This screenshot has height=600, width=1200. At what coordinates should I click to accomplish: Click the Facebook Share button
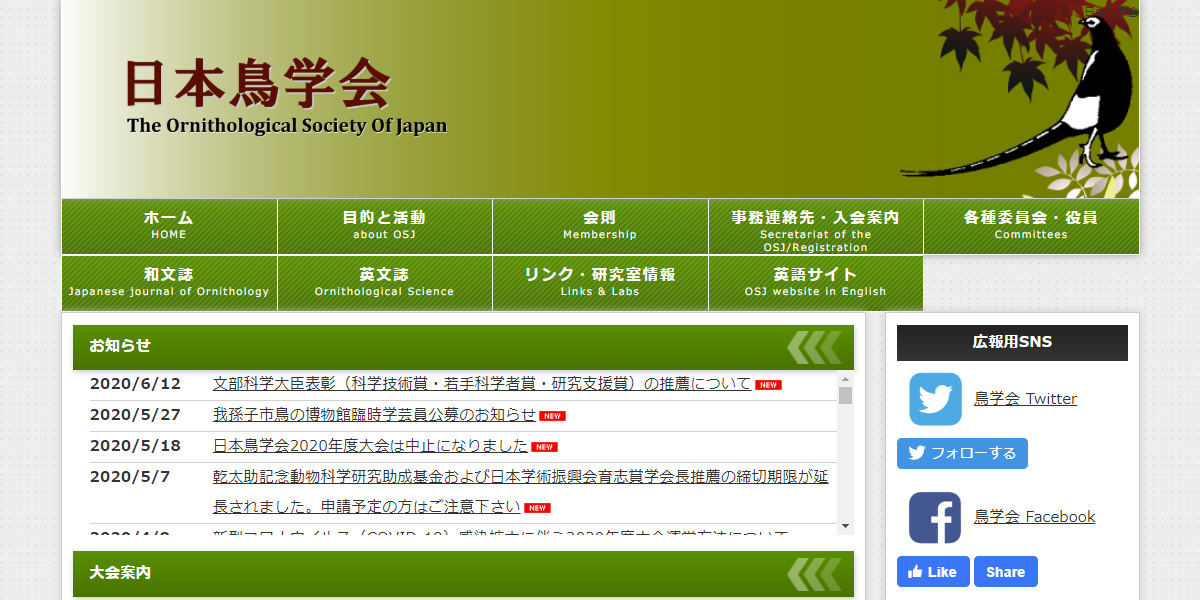click(x=1005, y=572)
